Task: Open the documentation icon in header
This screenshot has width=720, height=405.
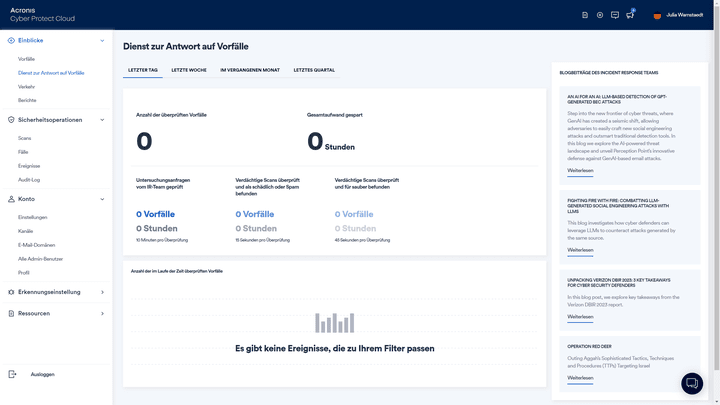Action: click(585, 15)
